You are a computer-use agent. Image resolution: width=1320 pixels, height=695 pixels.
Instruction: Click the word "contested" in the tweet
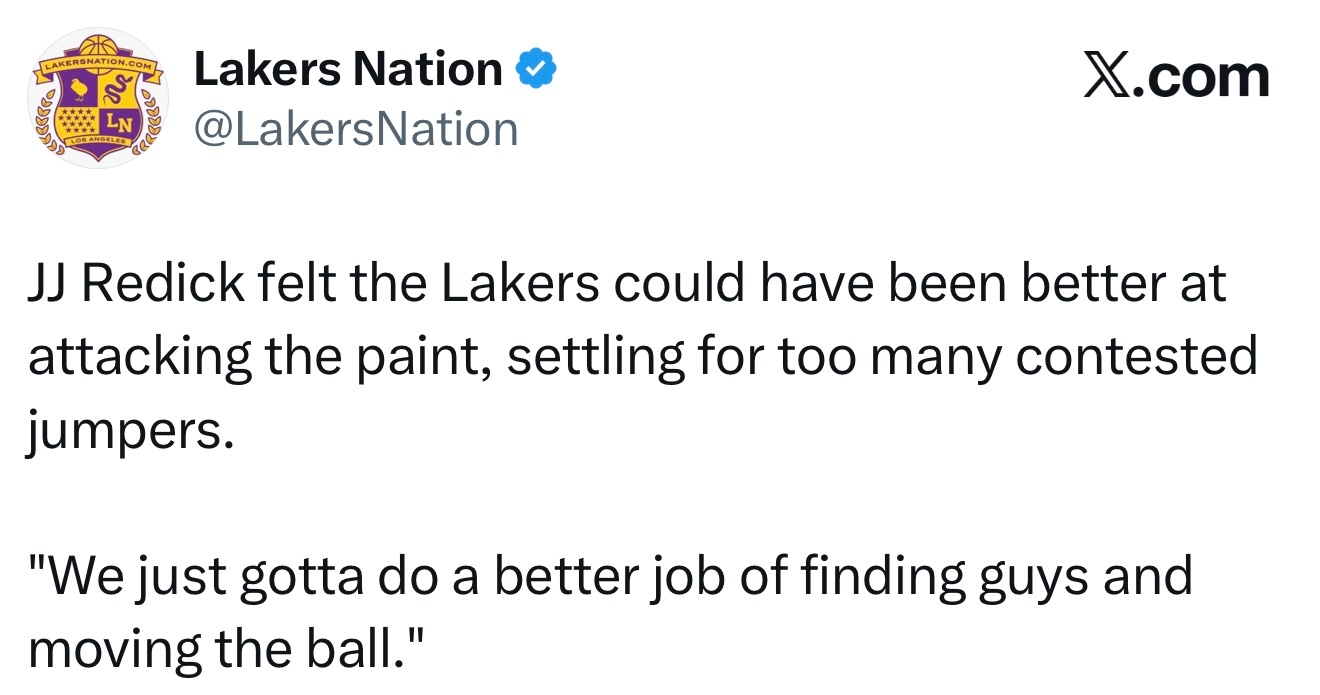(x=1136, y=357)
